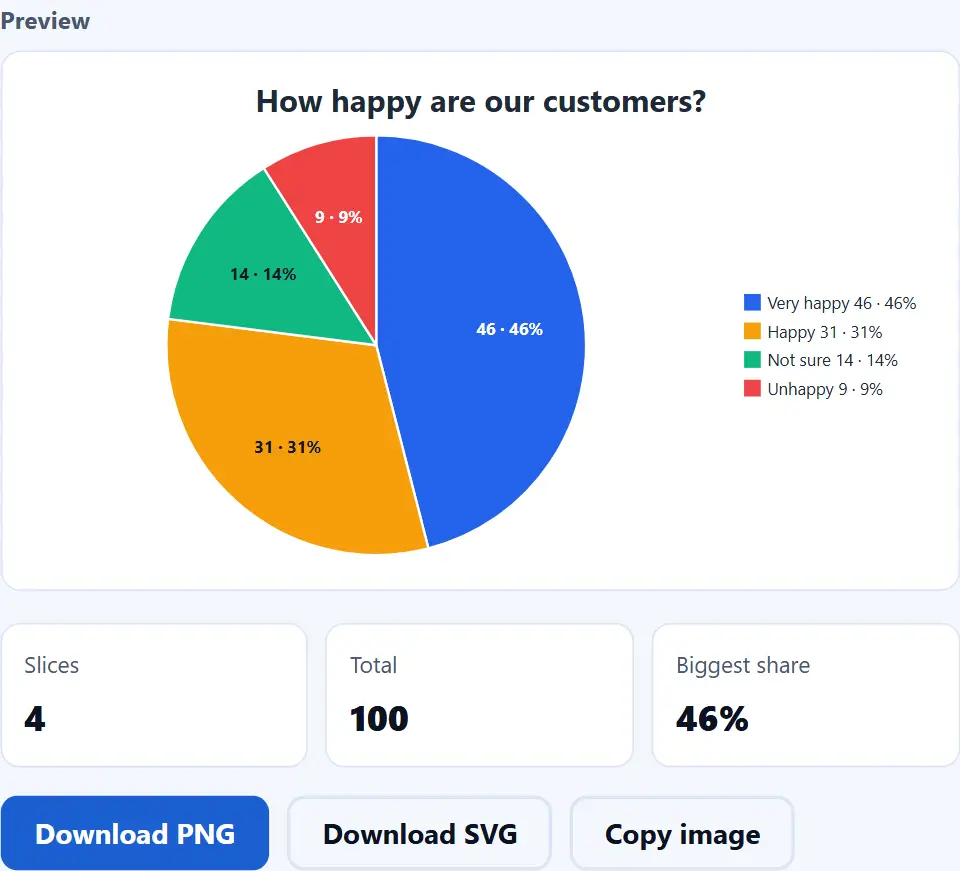Click the blue Very happy legend swatch
This screenshot has height=871, width=960.
point(752,302)
